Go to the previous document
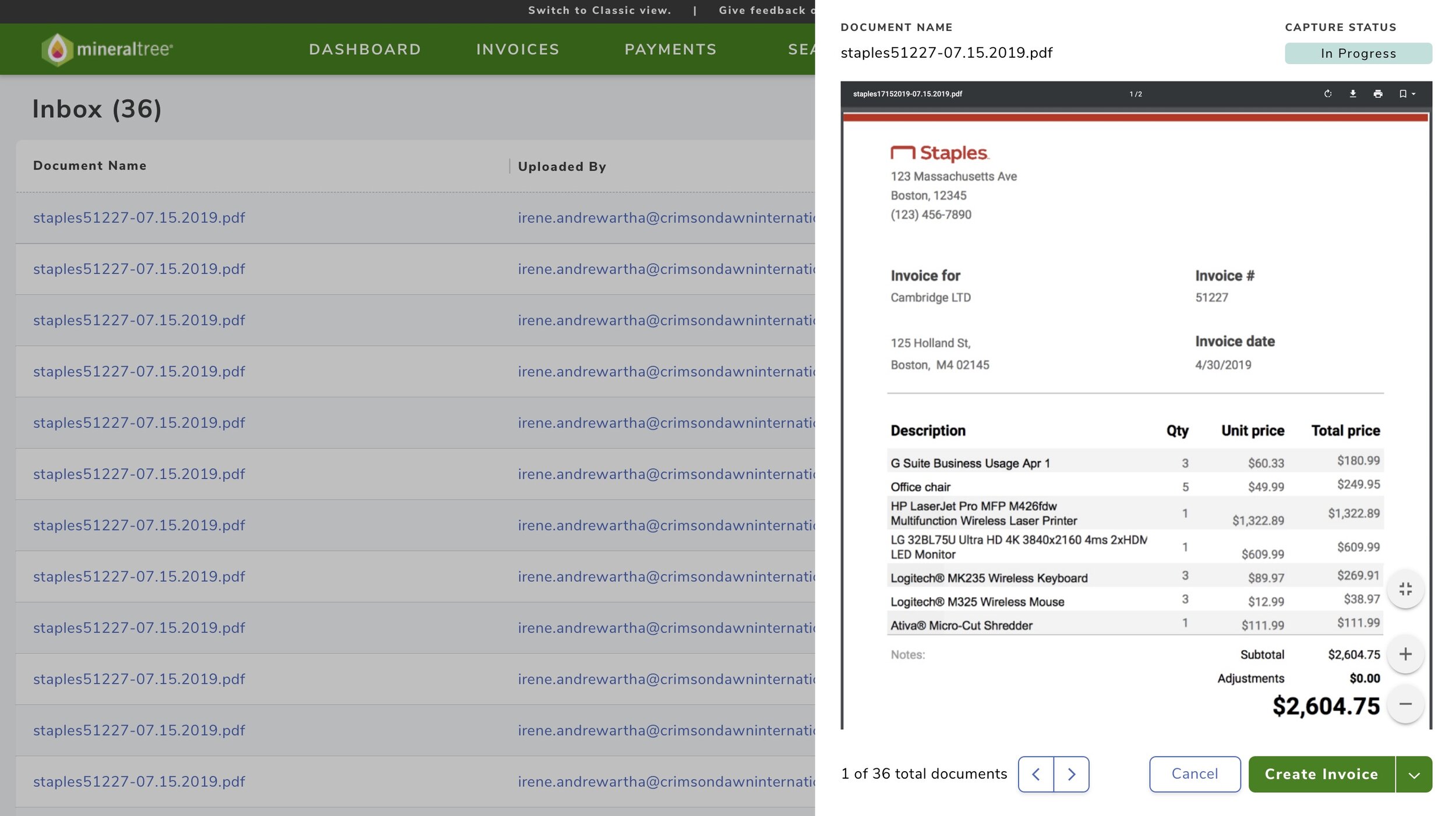This screenshot has height=816, width=1456. click(x=1036, y=774)
